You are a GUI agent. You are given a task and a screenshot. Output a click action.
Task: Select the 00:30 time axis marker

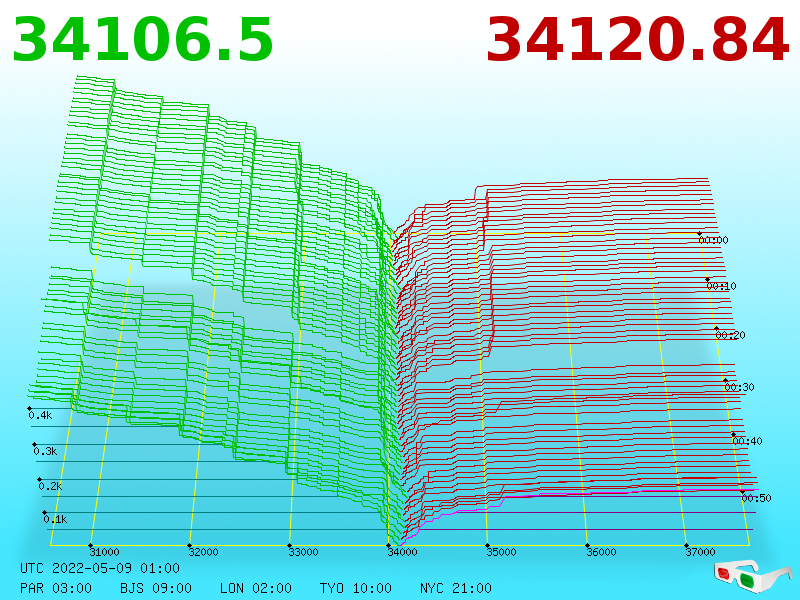pos(739,387)
